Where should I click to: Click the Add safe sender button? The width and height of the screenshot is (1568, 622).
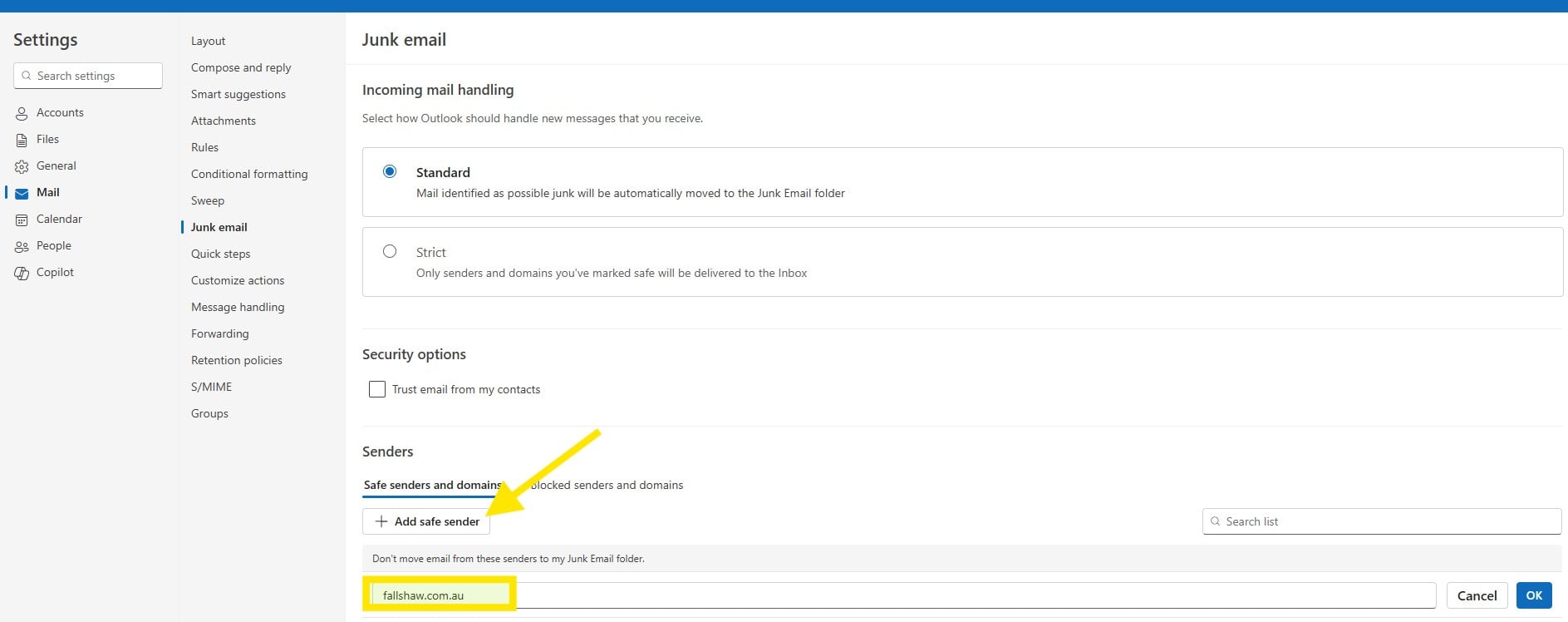tap(426, 521)
